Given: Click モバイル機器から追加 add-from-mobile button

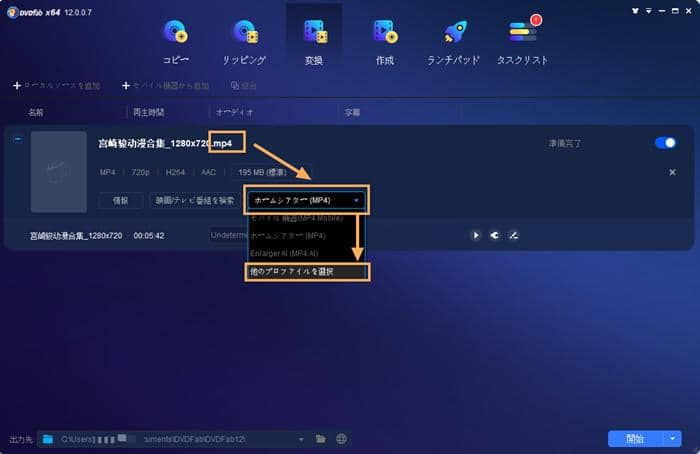Looking at the screenshot, I should tap(166, 85).
